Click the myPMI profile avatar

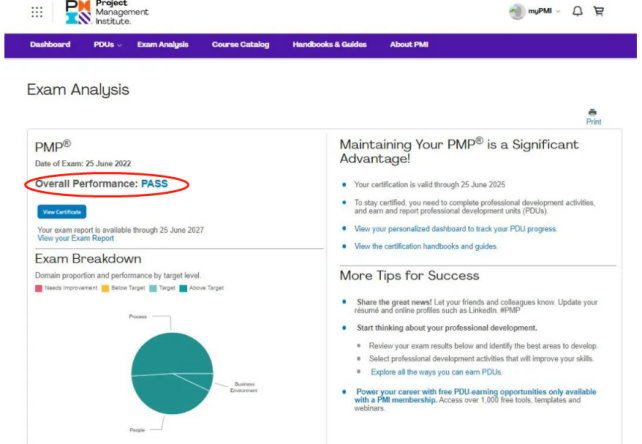(517, 11)
